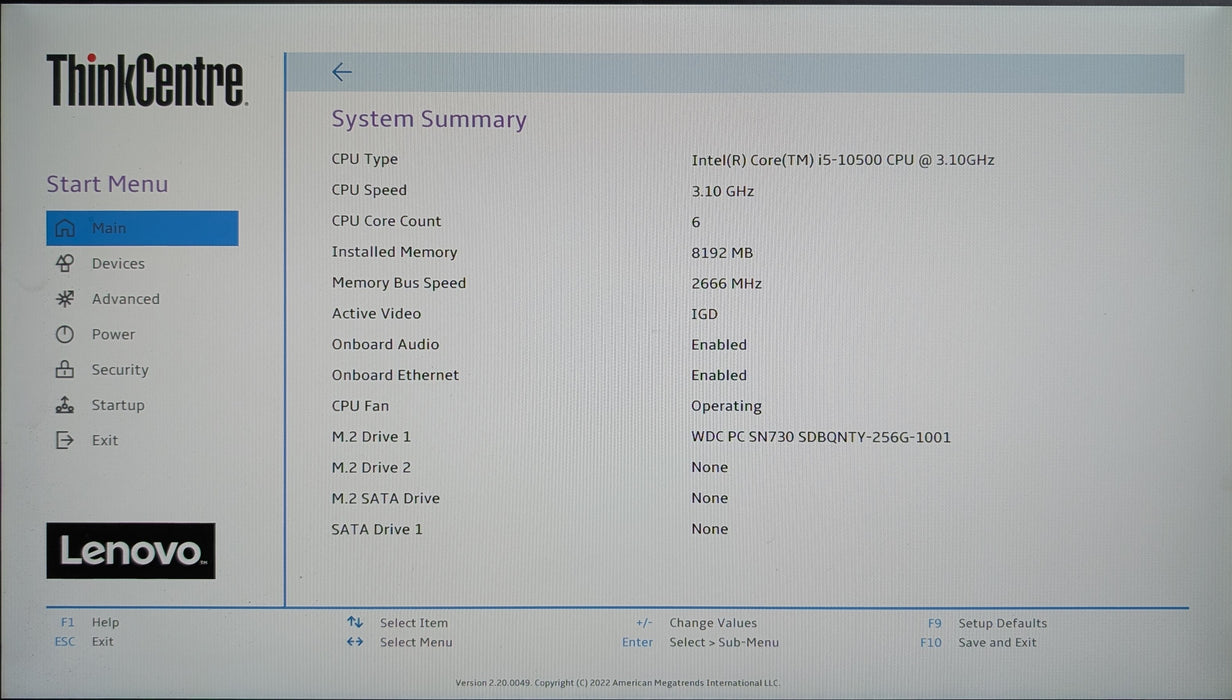Click the left-right Select Menu arrows icon
The image size is (1232, 700).
(355, 642)
